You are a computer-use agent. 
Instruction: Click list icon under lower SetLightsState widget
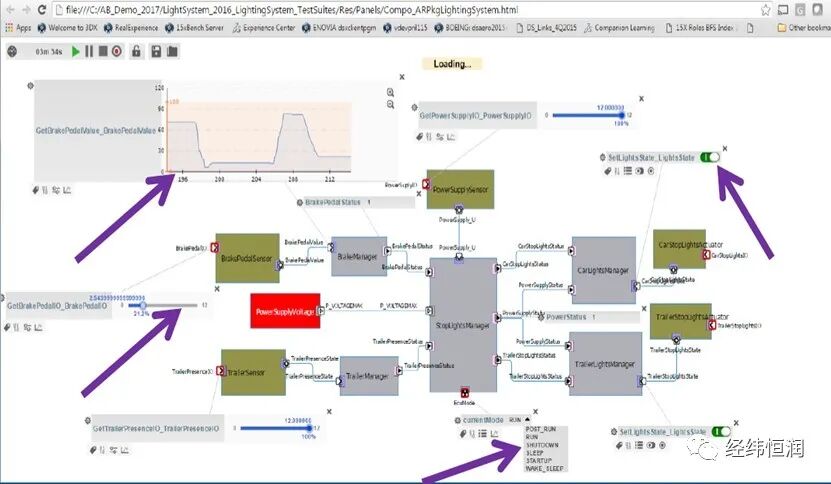(x=639, y=445)
